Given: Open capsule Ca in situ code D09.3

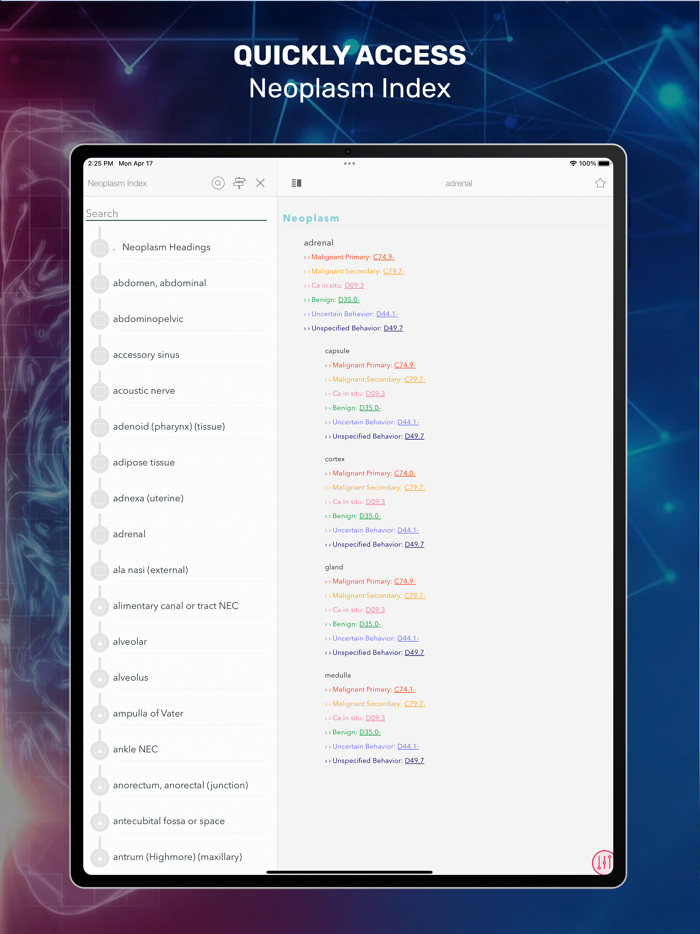Looking at the screenshot, I should (x=375, y=394).
